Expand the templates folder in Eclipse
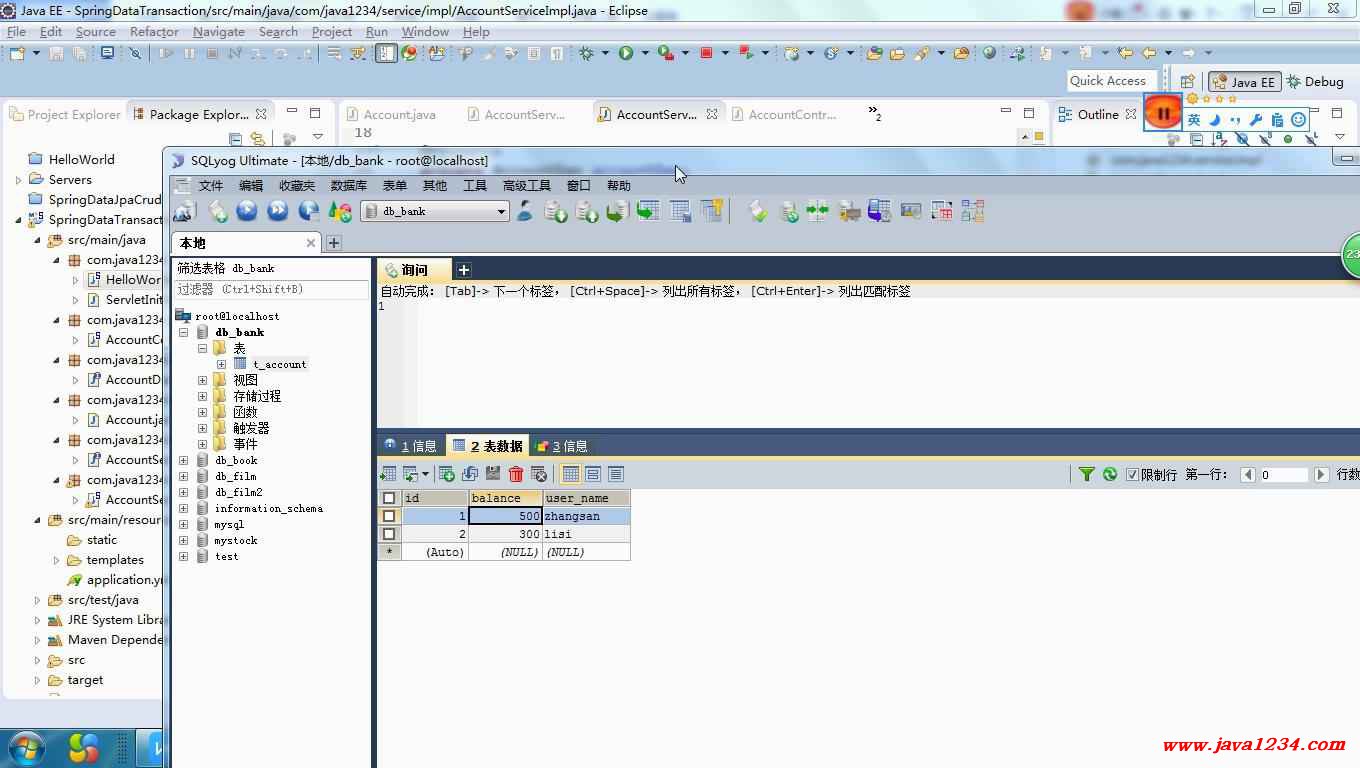The image size is (1360, 768). 57,560
